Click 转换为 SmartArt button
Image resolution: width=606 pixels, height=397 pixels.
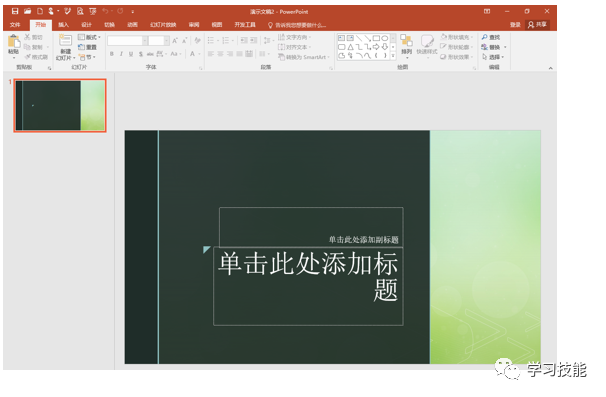[x=304, y=57]
